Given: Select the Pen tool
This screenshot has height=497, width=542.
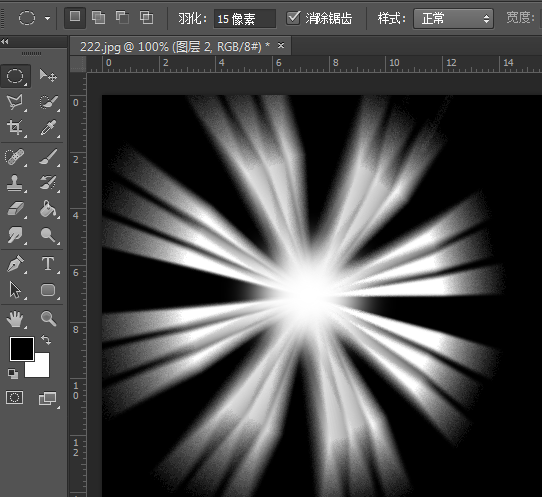Looking at the screenshot, I should point(15,264).
